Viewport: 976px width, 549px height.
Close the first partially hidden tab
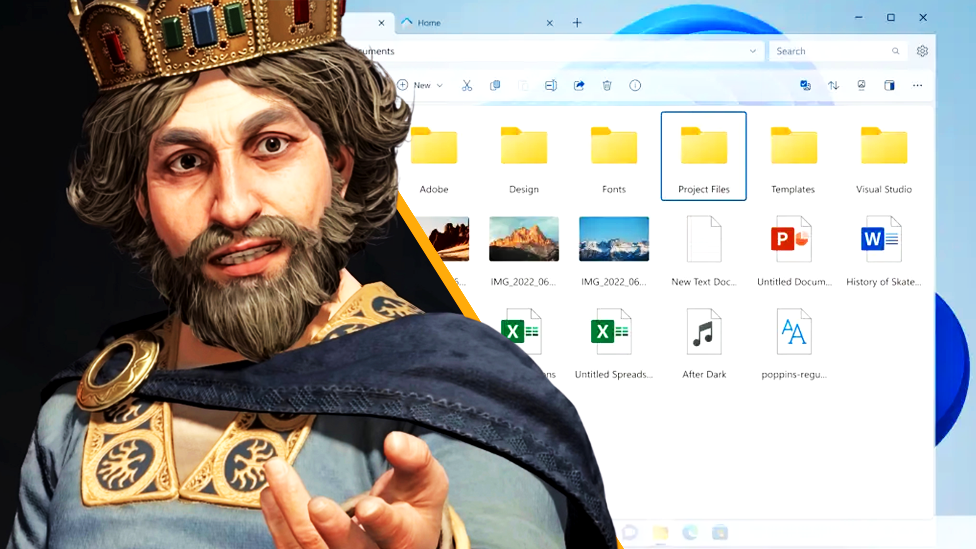[x=382, y=22]
